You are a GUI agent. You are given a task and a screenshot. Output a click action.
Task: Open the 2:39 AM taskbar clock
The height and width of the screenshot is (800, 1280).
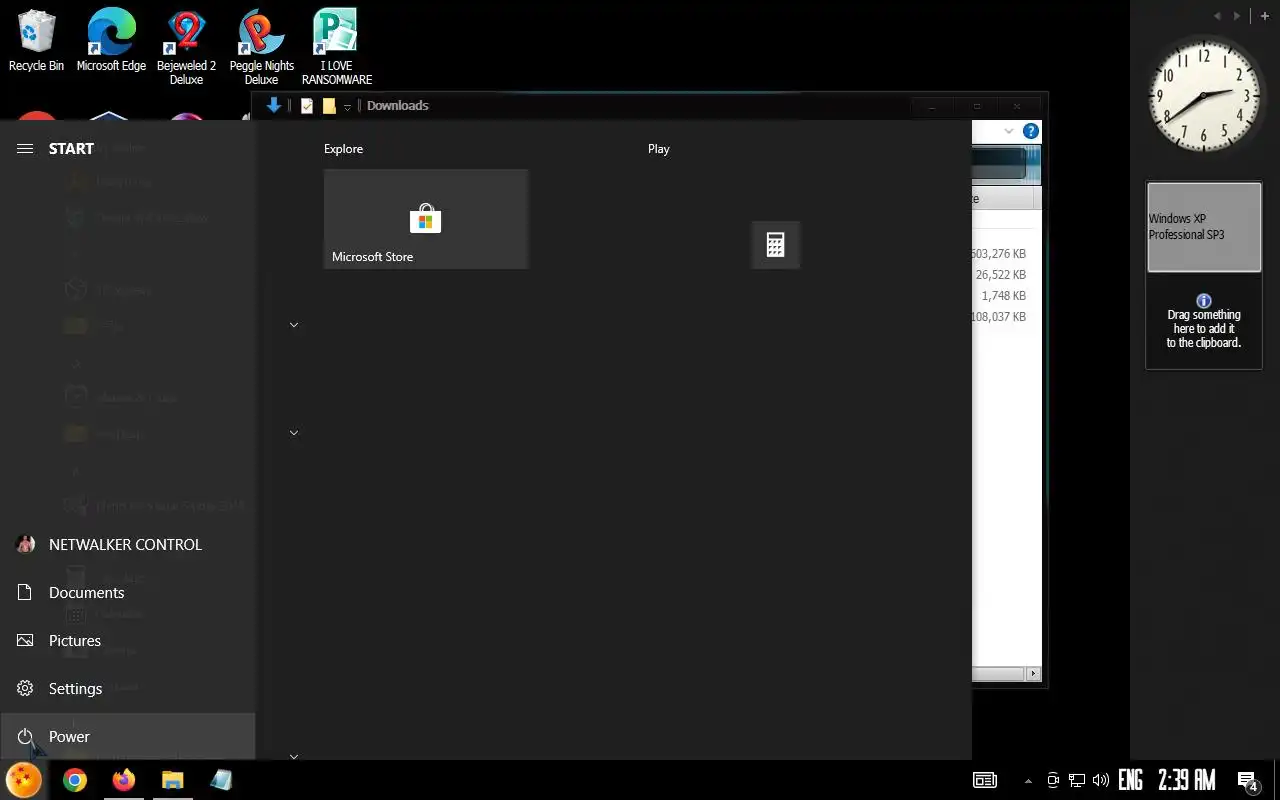(1186, 780)
